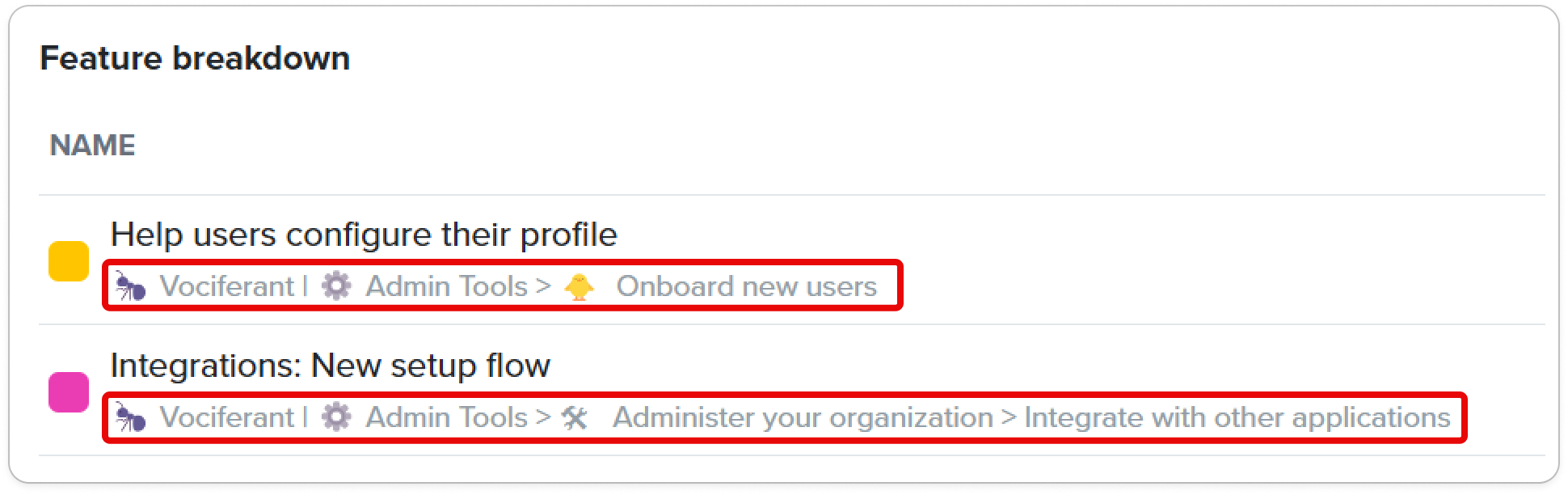Click Integrate with other applications breadcrumb
This screenshot has height=495, width=1568.
(x=1237, y=417)
